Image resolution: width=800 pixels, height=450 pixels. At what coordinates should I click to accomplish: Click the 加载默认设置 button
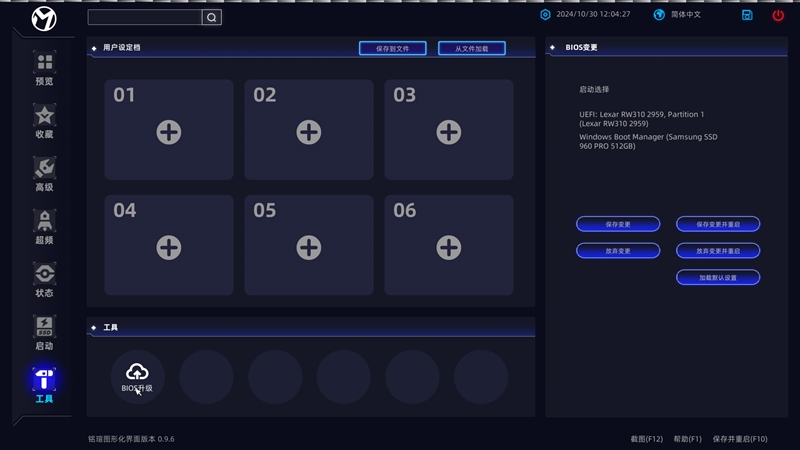coord(717,277)
